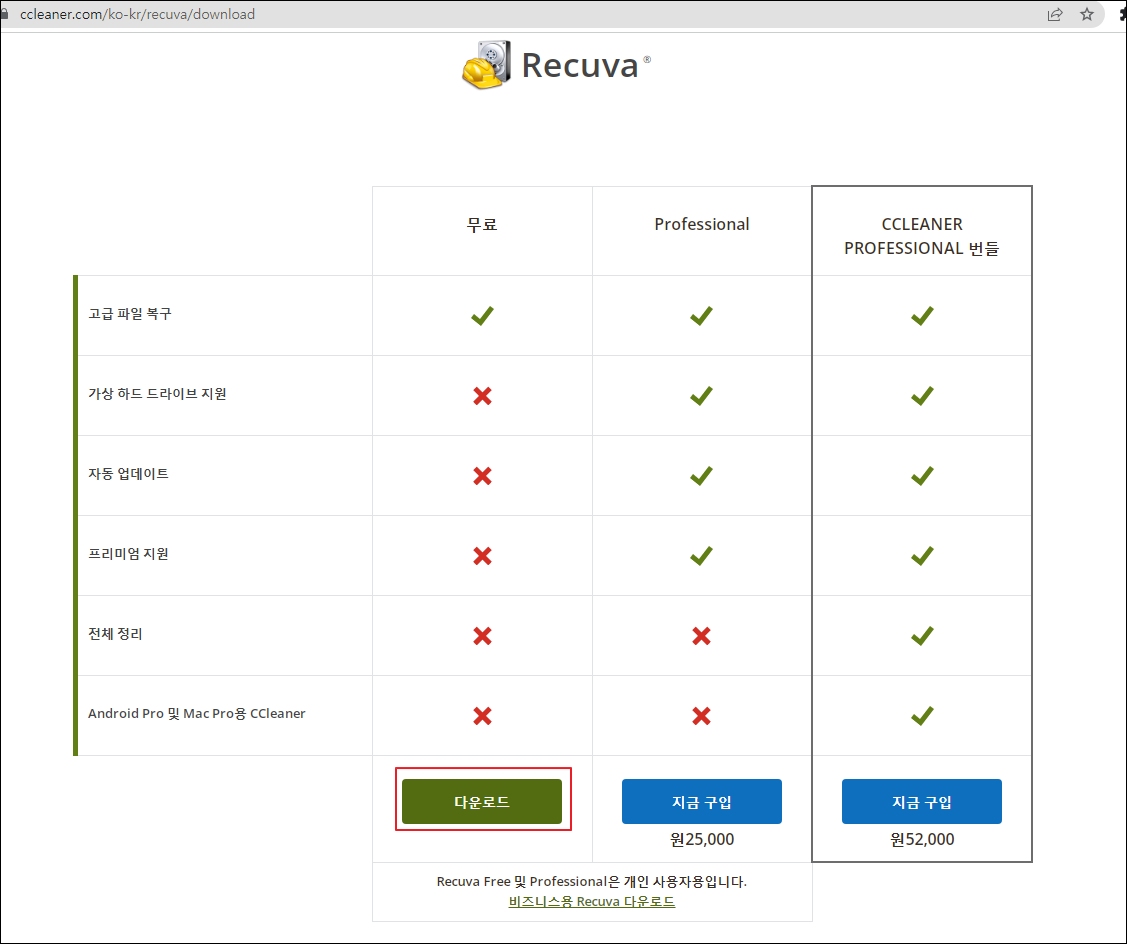
Task: Click red X for 프리미엄 지원 in 무료 column
Action: click(482, 555)
